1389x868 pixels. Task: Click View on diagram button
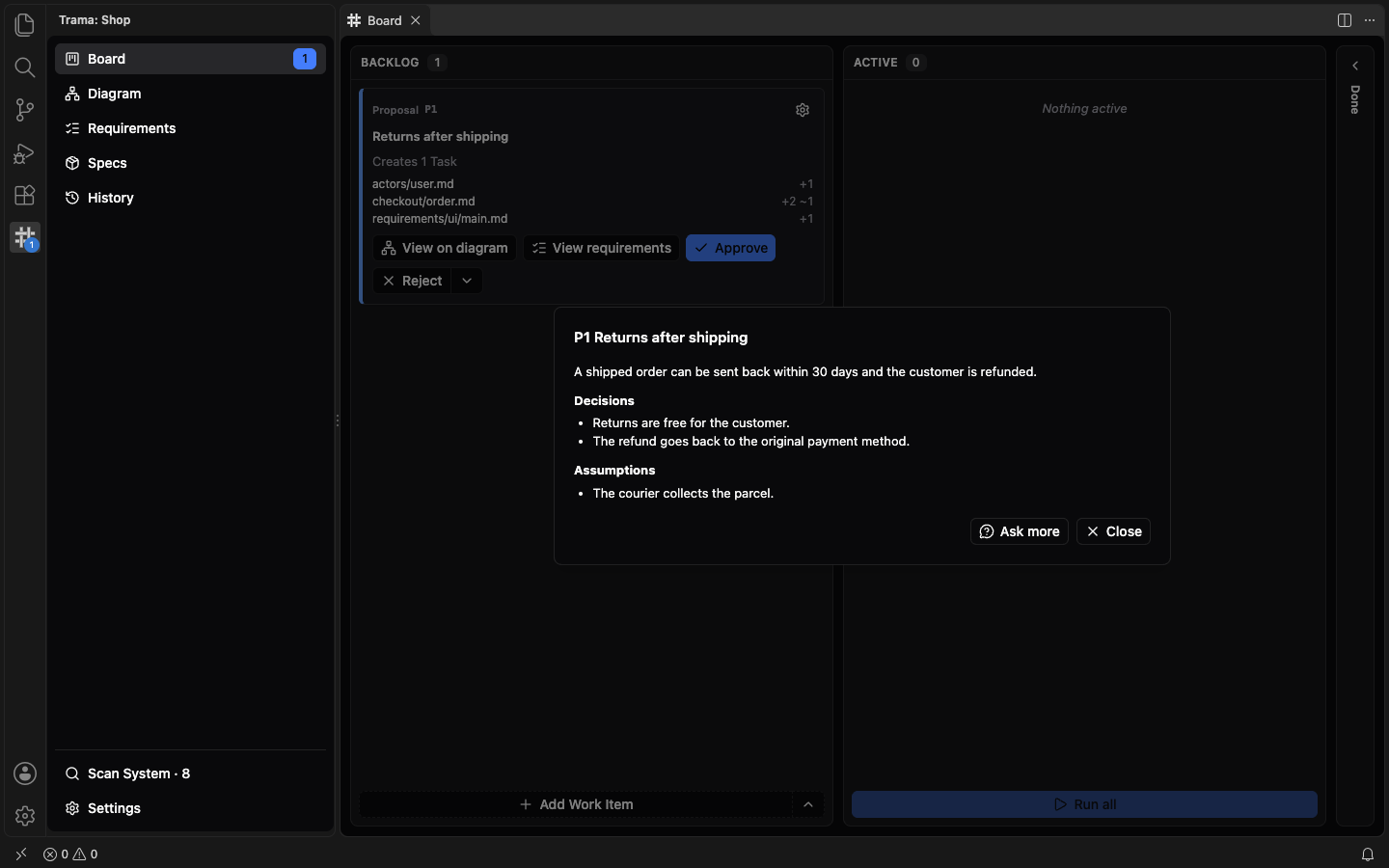(445, 248)
